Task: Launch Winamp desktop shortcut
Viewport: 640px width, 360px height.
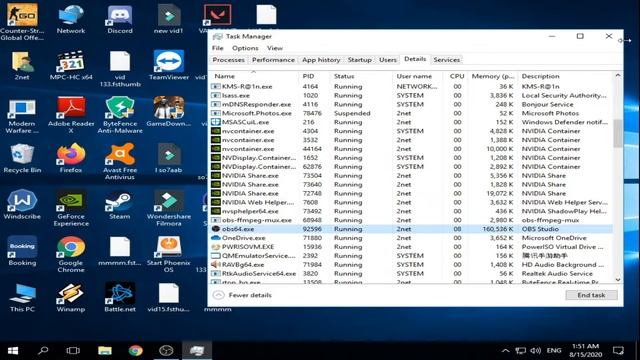Action: (71, 298)
